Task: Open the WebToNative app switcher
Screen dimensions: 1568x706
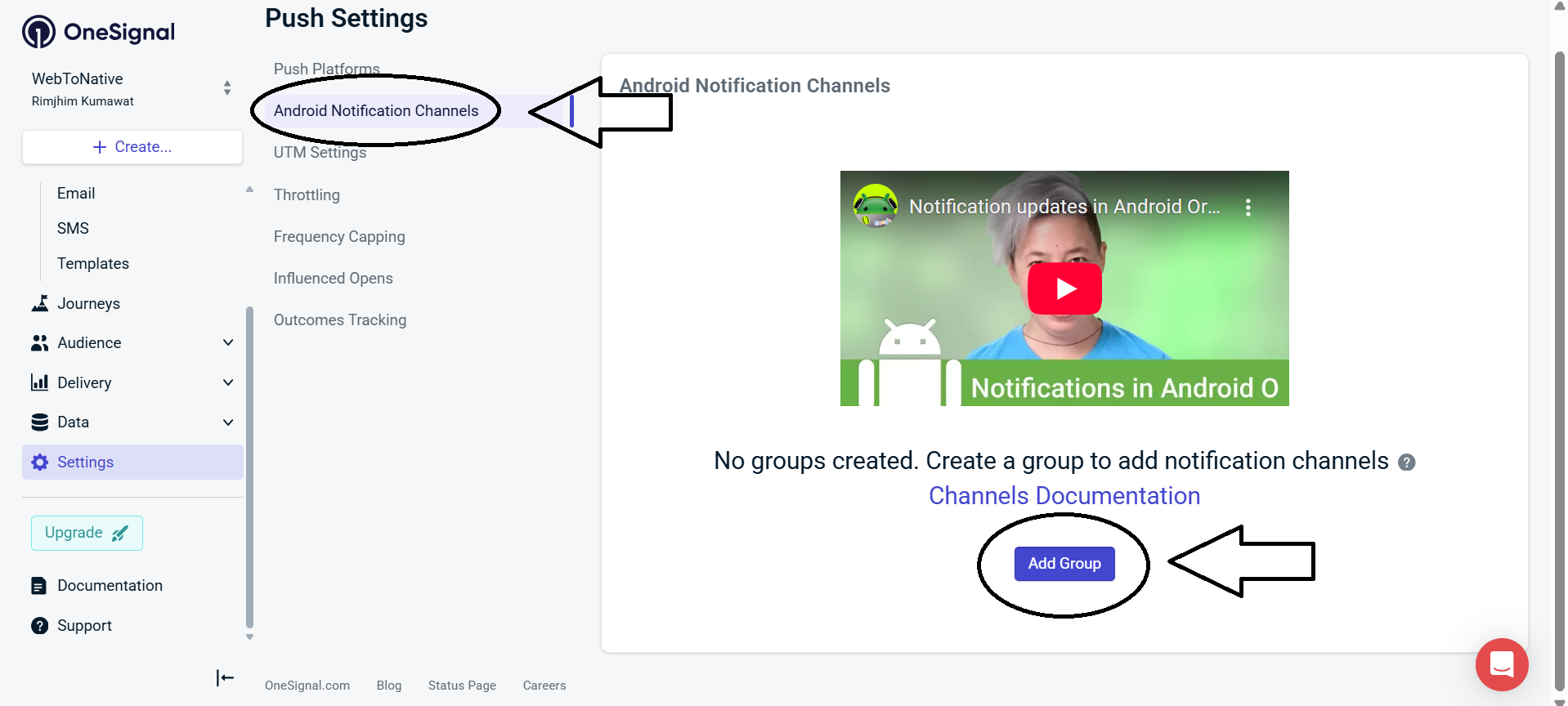Action: pos(226,88)
